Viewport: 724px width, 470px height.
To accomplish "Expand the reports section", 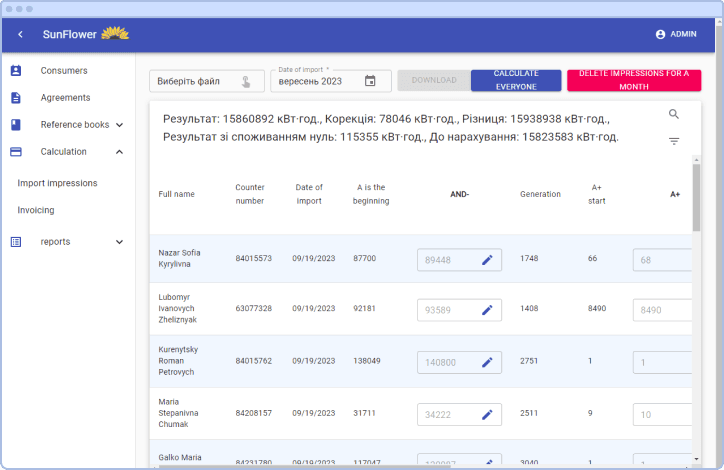I will 119,242.
